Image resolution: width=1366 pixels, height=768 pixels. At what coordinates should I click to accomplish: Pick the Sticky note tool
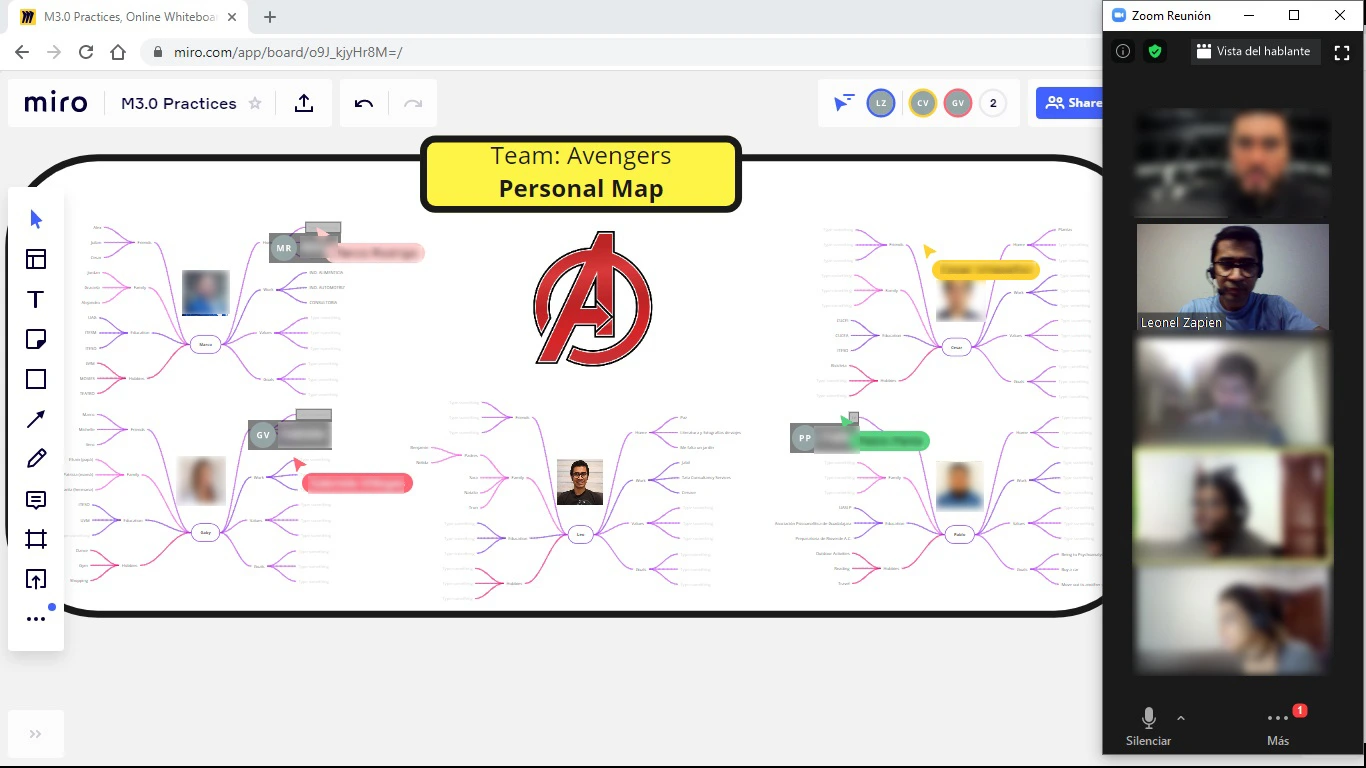[x=36, y=340]
